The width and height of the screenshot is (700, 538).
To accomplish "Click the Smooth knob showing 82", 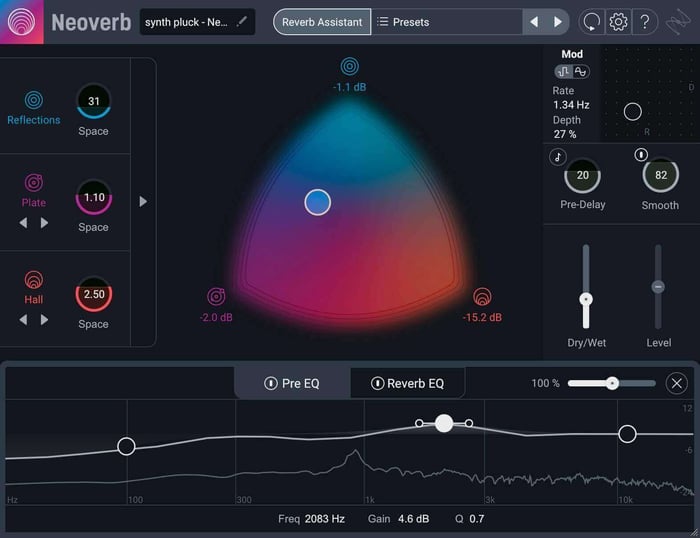I will 661,175.
